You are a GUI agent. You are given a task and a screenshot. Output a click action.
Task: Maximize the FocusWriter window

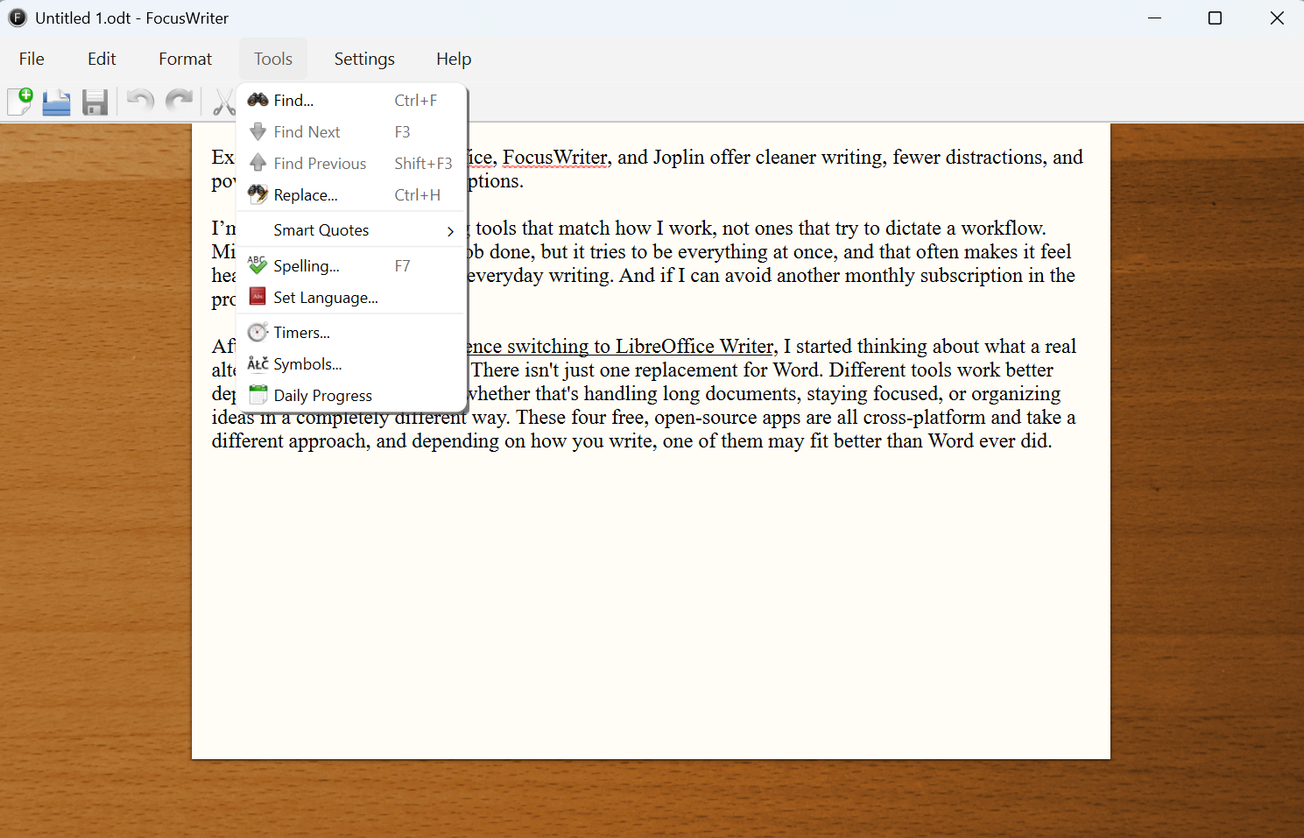click(1215, 18)
